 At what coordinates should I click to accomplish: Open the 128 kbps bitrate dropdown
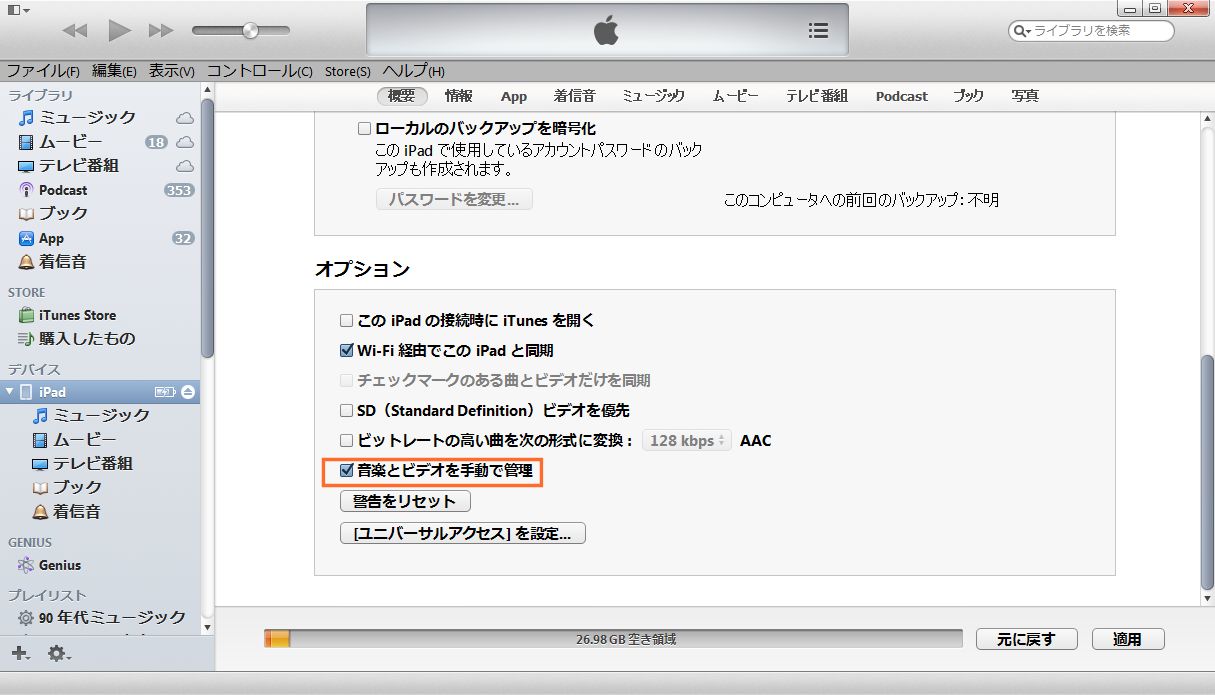click(687, 441)
